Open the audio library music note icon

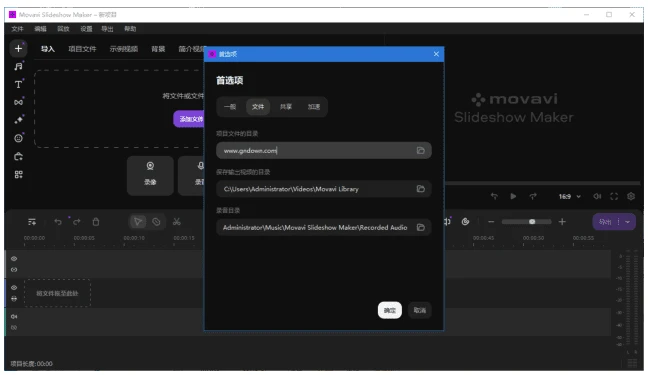coord(18,67)
